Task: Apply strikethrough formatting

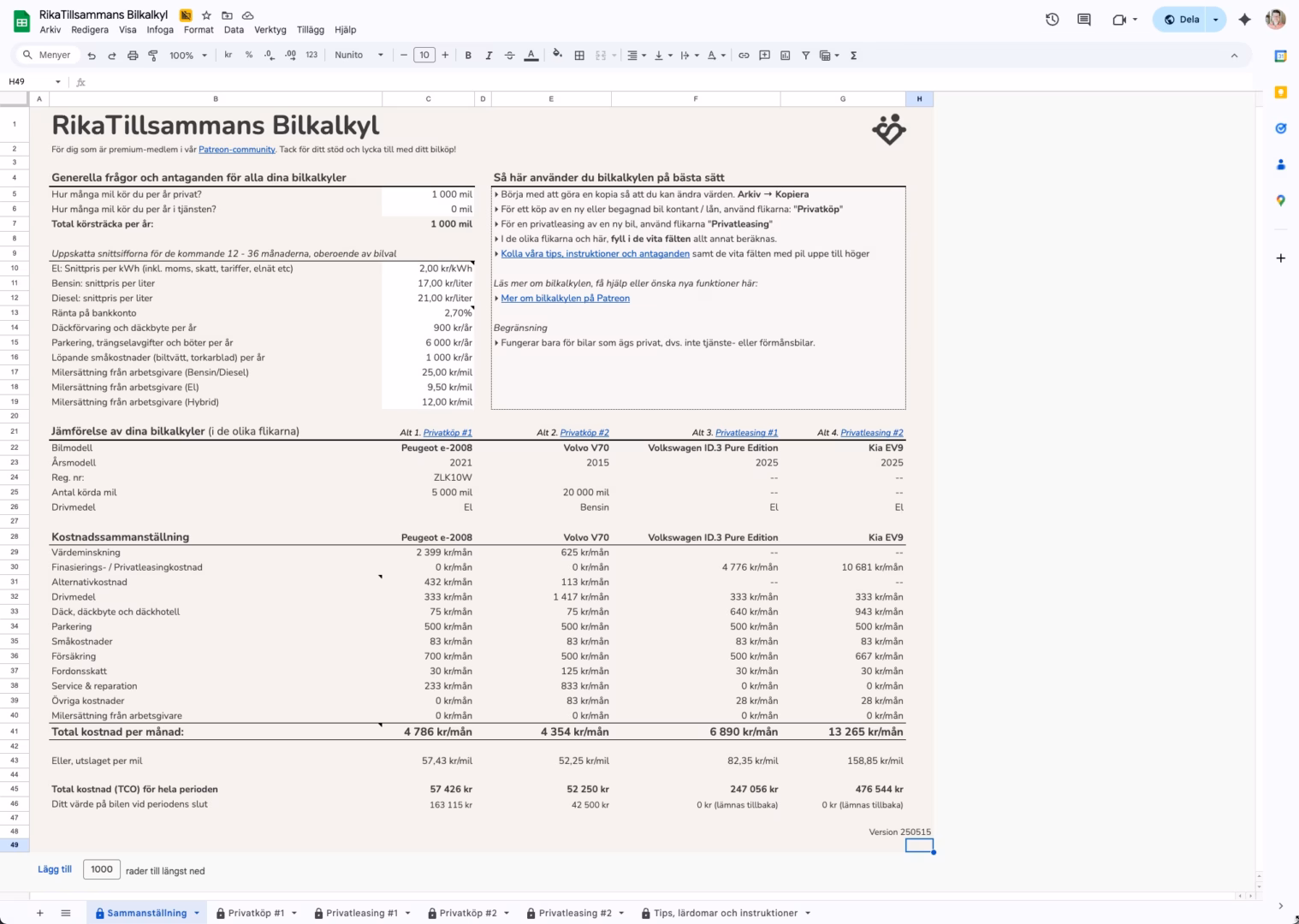Action: tap(510, 55)
